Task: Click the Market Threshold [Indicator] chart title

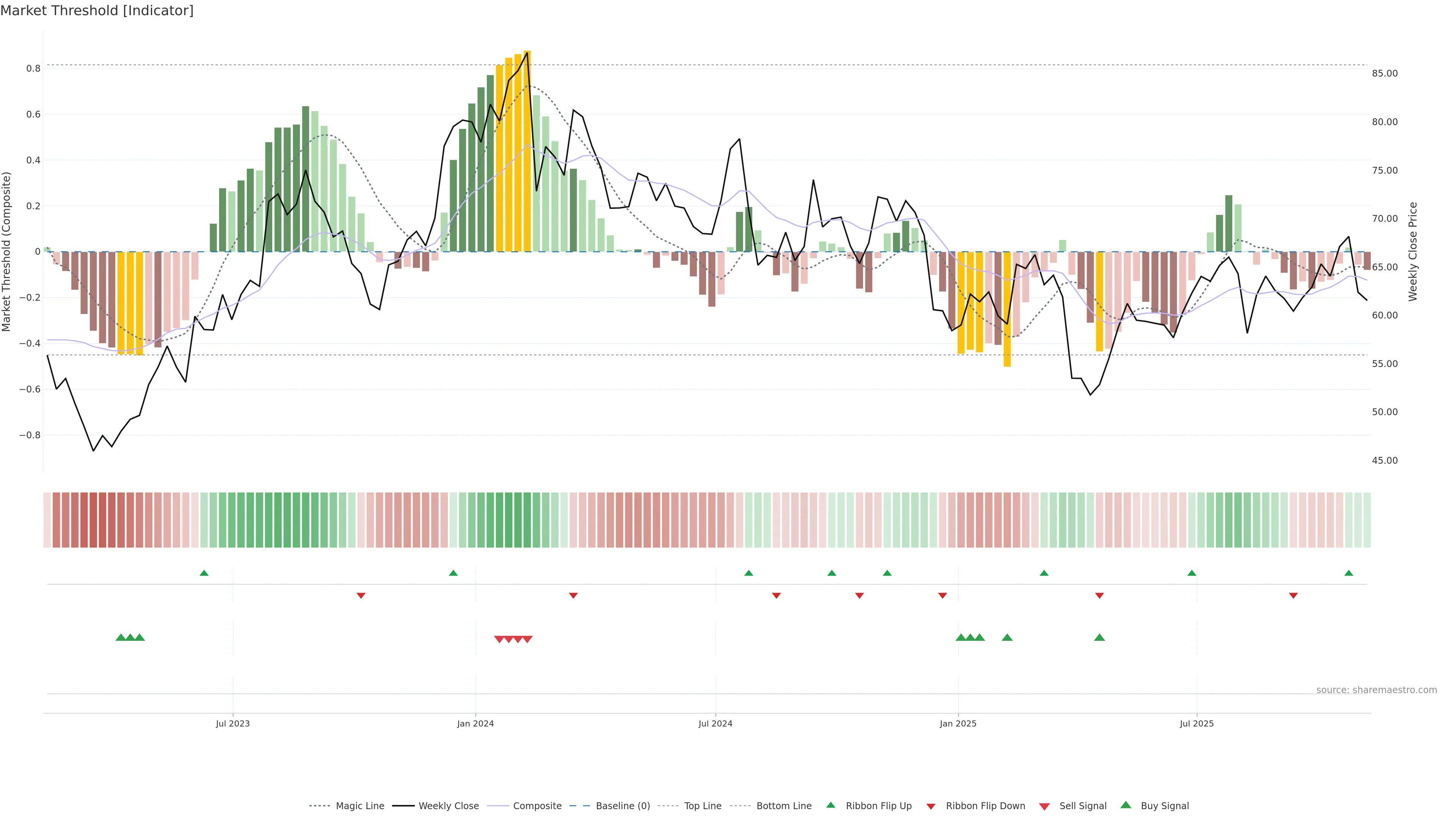Action: [x=97, y=11]
